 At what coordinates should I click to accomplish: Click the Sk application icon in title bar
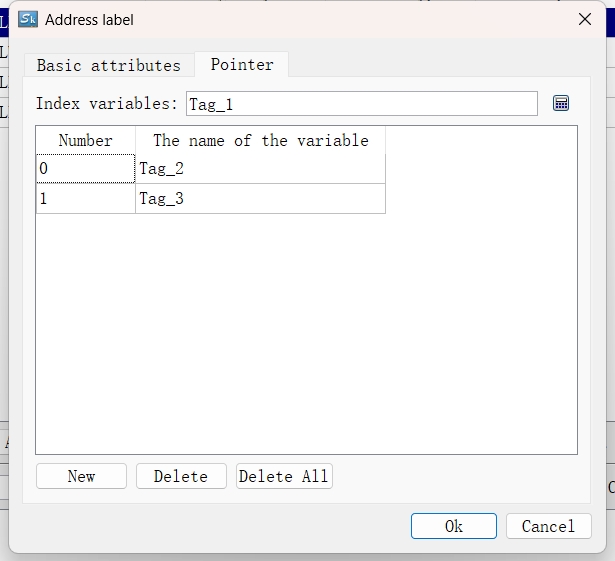coord(28,19)
